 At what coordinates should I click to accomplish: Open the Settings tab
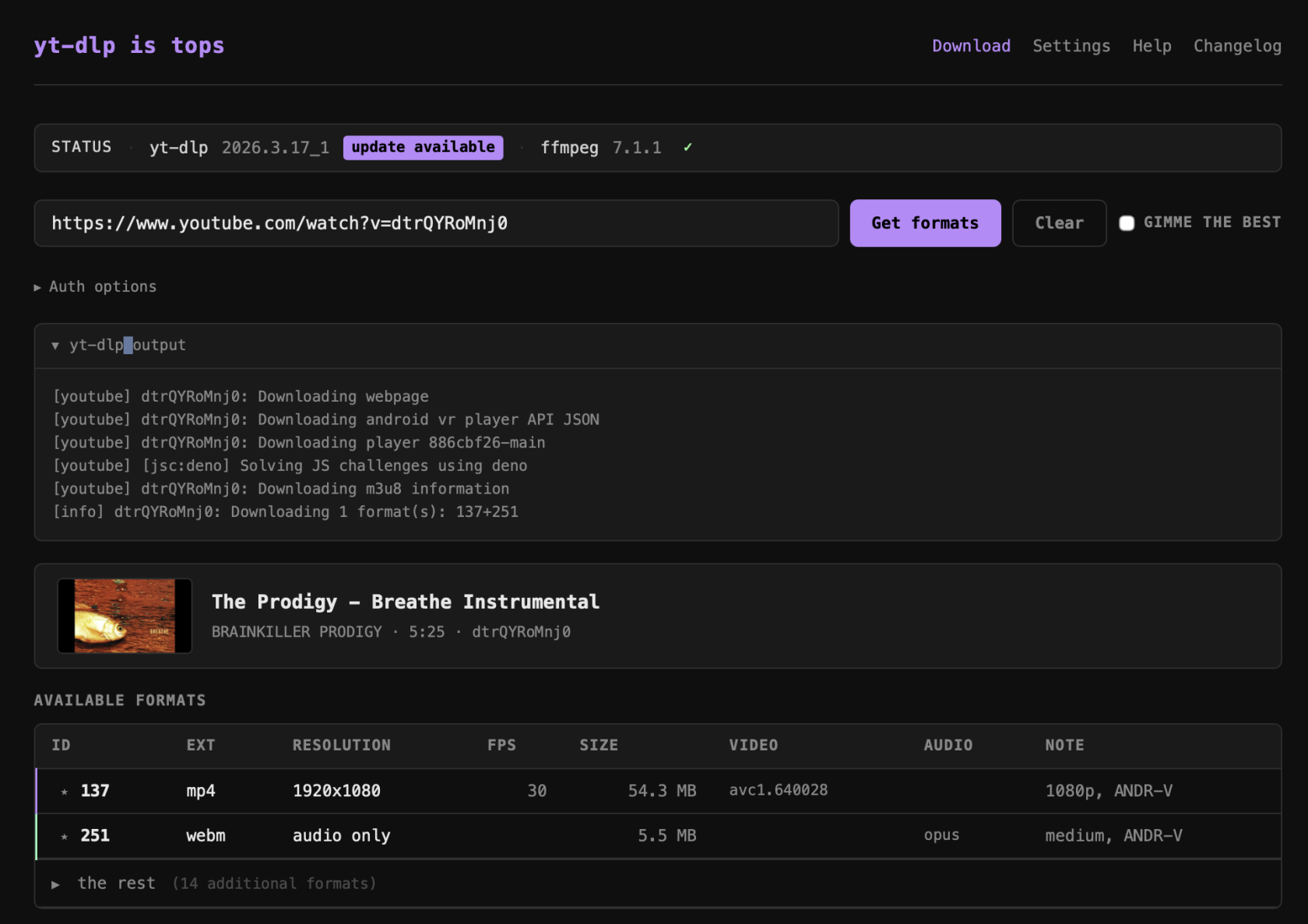[1071, 46]
